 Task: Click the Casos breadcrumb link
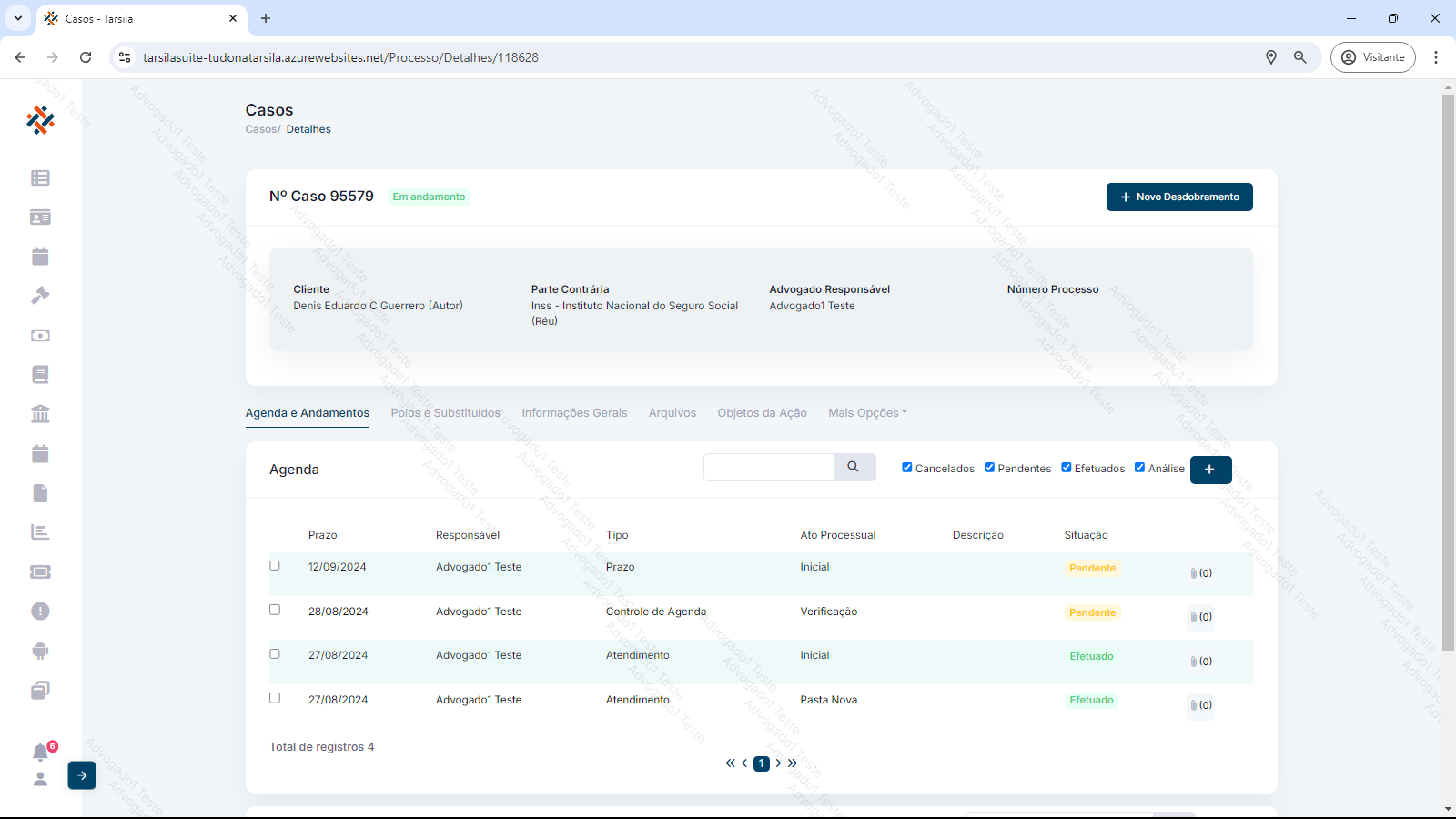[261, 129]
